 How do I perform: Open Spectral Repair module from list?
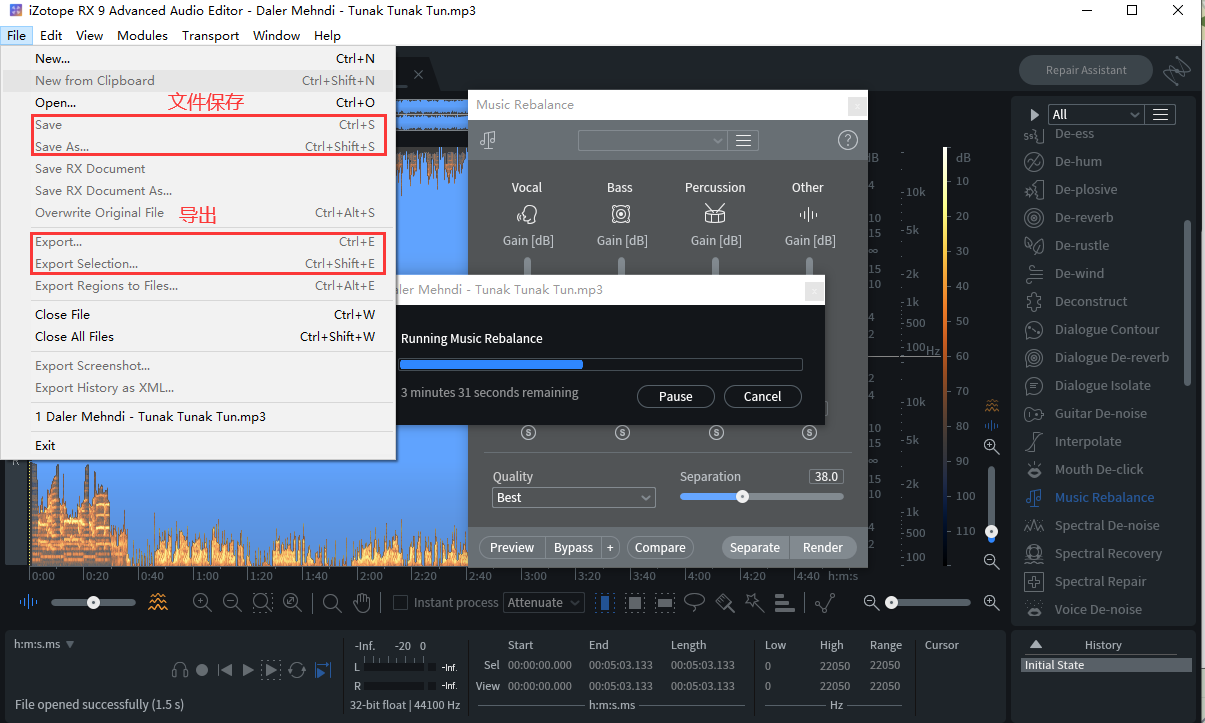pos(1100,581)
